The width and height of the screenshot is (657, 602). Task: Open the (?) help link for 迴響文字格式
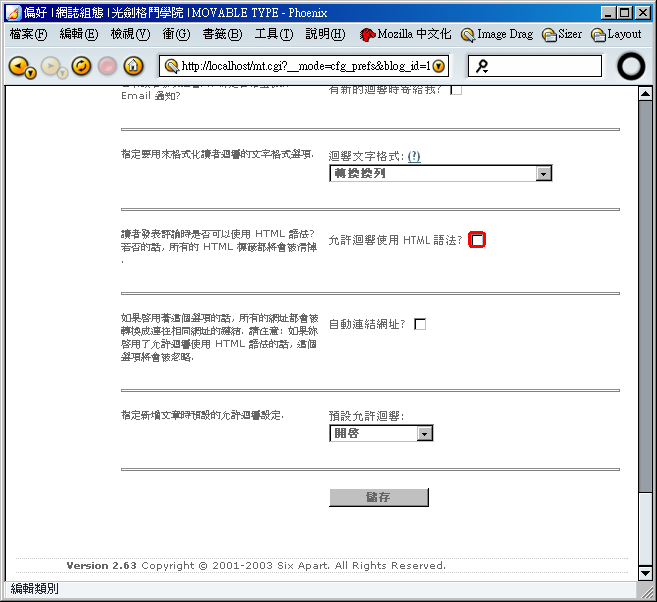[x=414, y=156]
